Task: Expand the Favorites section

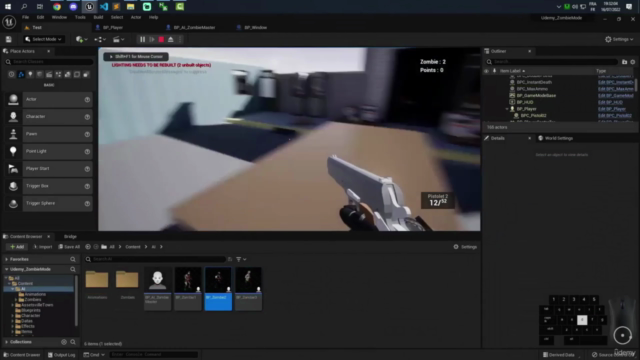Action: 7,259
